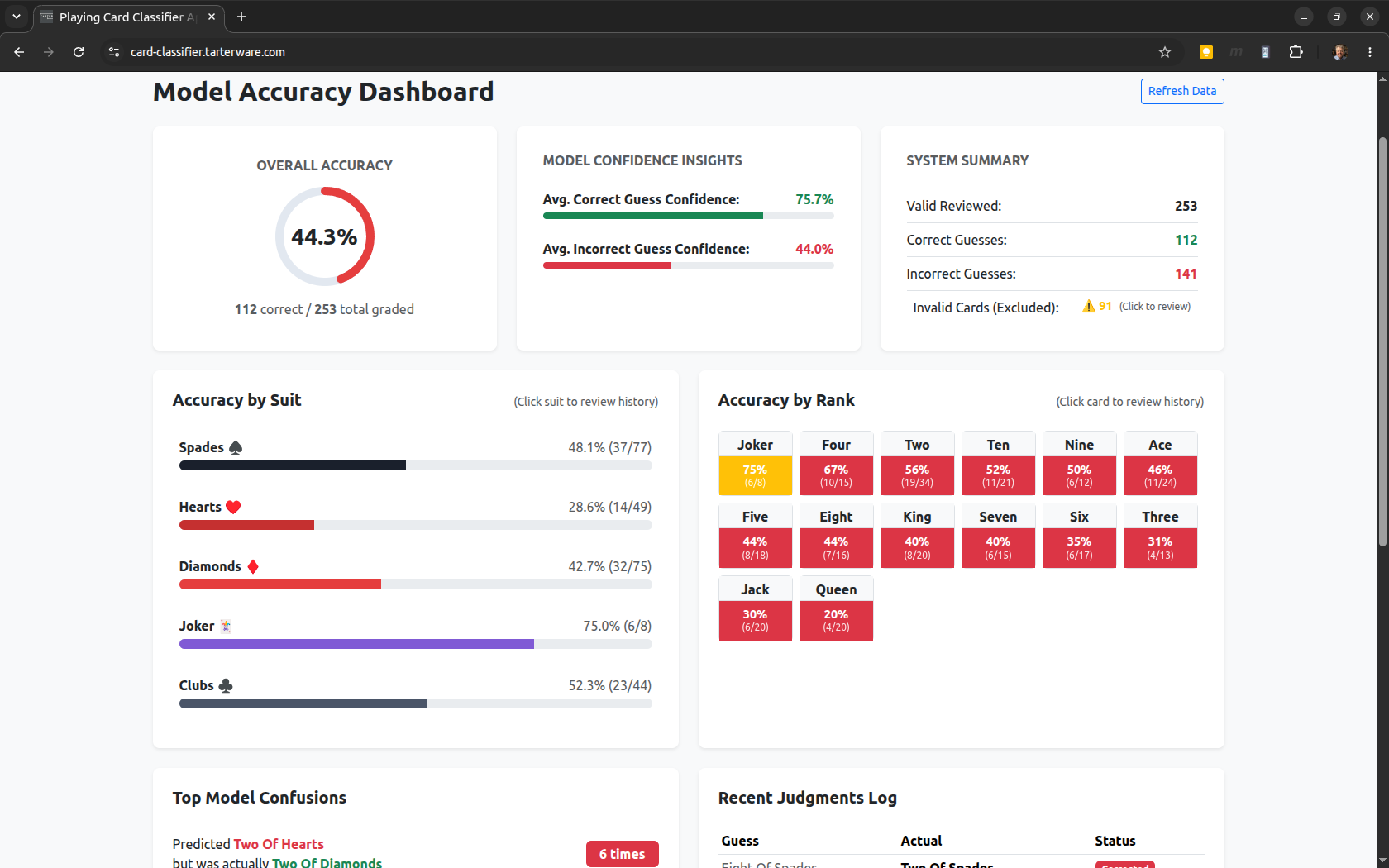
Task: Open the Two rank card tile
Action: tap(918, 464)
